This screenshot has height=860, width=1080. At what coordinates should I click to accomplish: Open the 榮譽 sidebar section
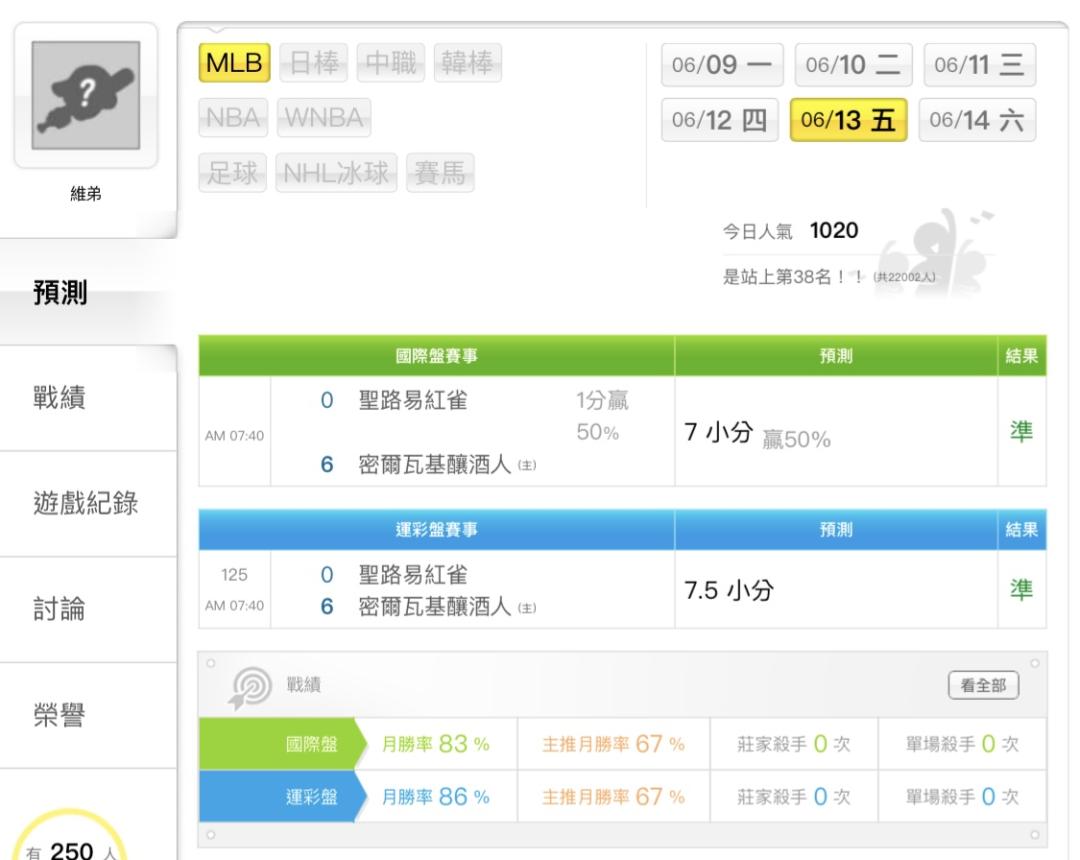[88, 715]
